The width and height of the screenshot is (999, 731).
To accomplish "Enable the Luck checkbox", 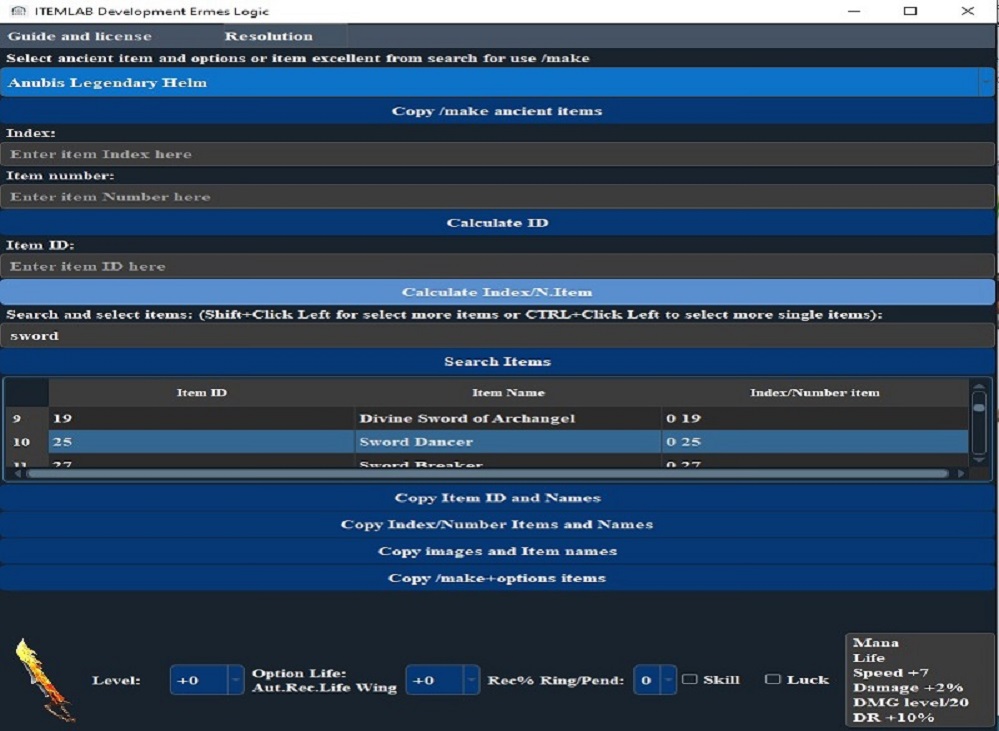I will tap(773, 680).
